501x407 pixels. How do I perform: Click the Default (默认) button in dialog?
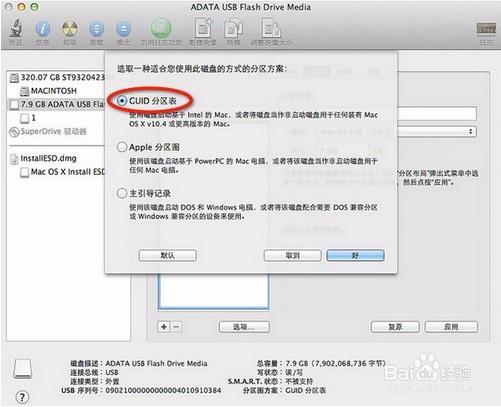tap(168, 256)
